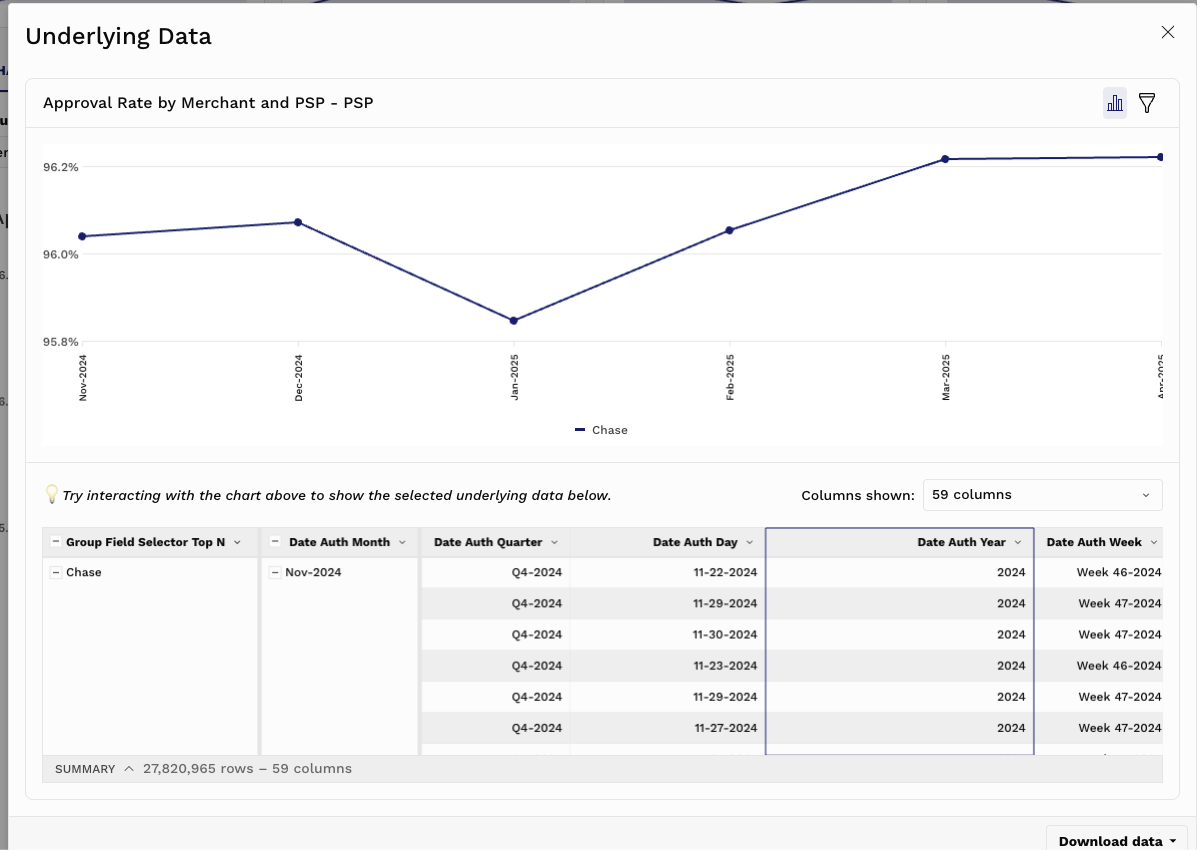Collapse the Group Field Selector column header
Viewport: 1197px width, 850px height.
coord(56,542)
